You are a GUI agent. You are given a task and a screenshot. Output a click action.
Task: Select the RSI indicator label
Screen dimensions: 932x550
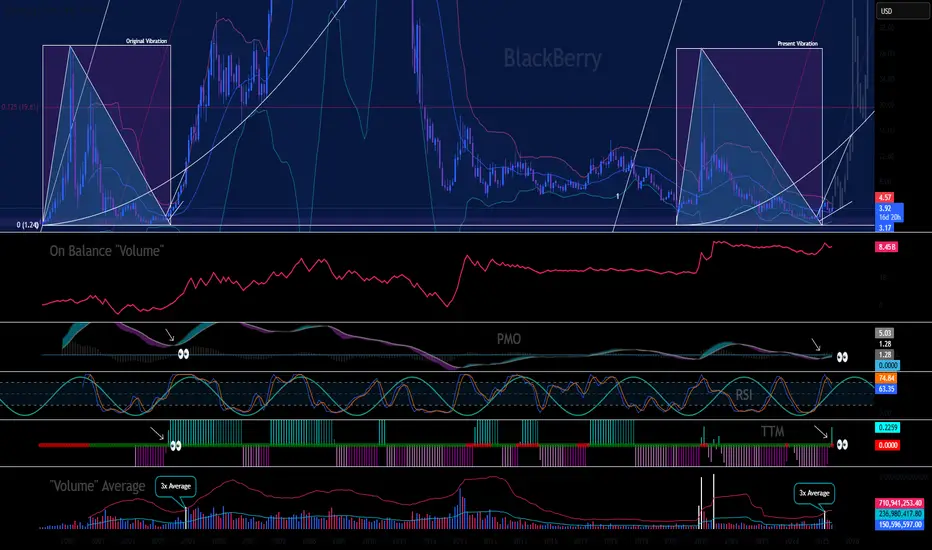point(744,395)
